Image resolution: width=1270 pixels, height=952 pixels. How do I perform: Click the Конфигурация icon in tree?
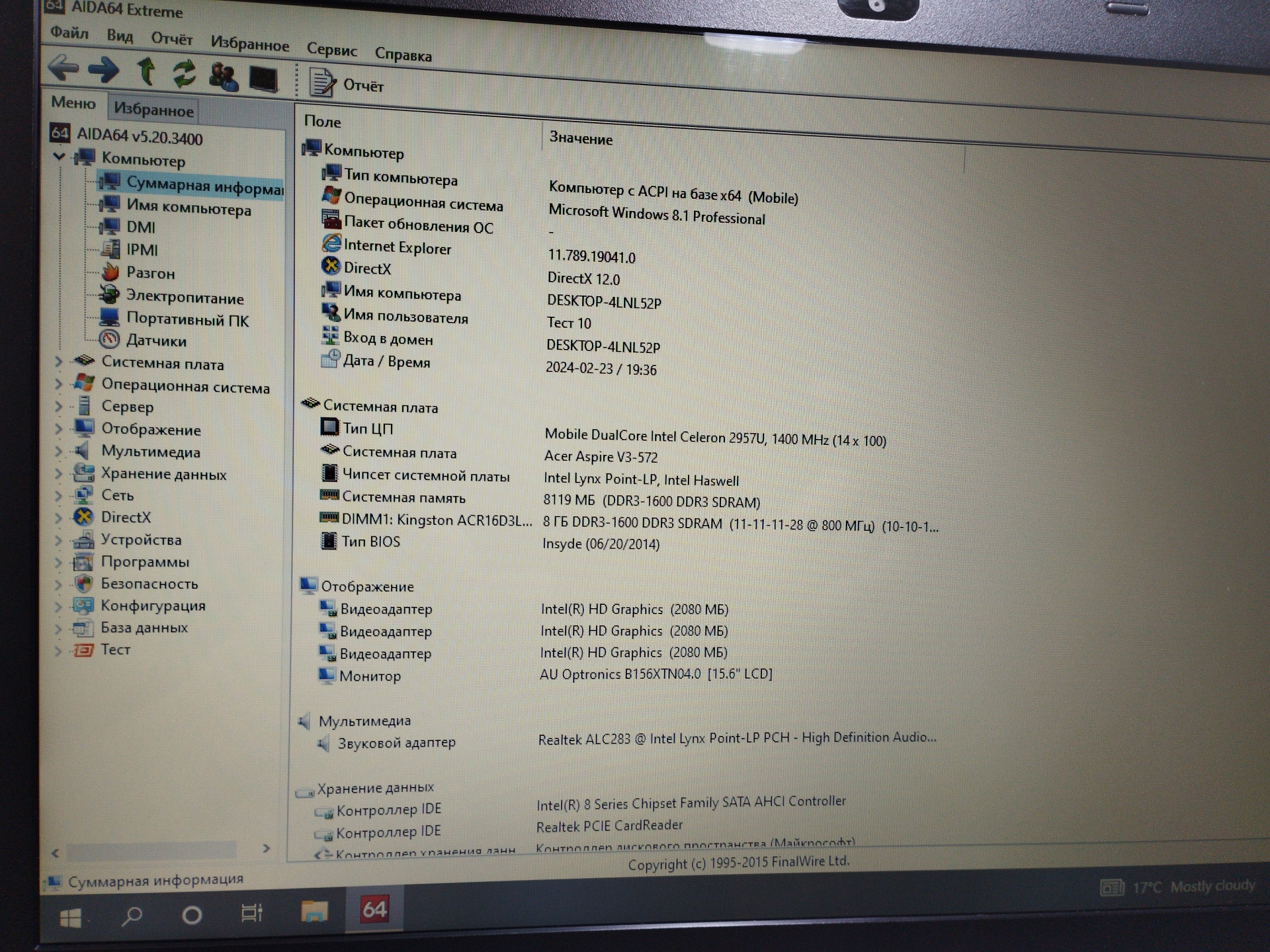[x=83, y=606]
